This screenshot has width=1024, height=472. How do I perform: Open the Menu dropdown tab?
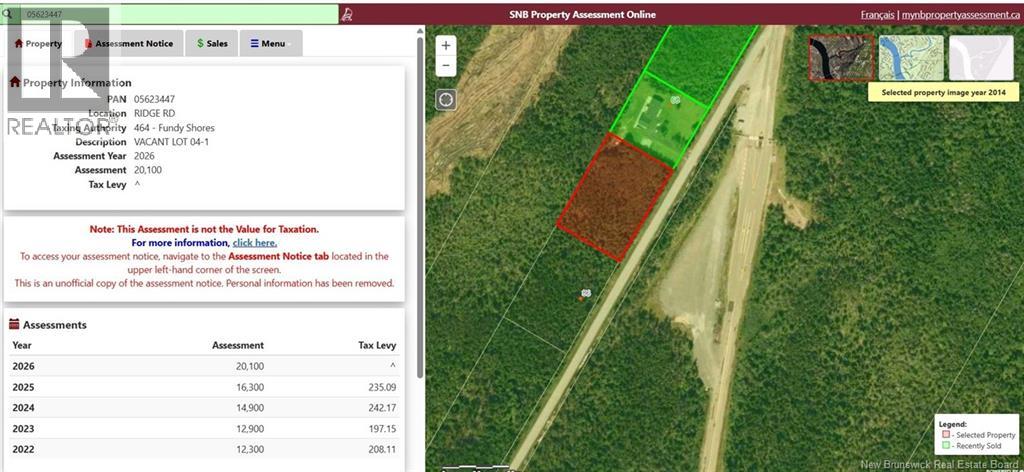point(267,44)
